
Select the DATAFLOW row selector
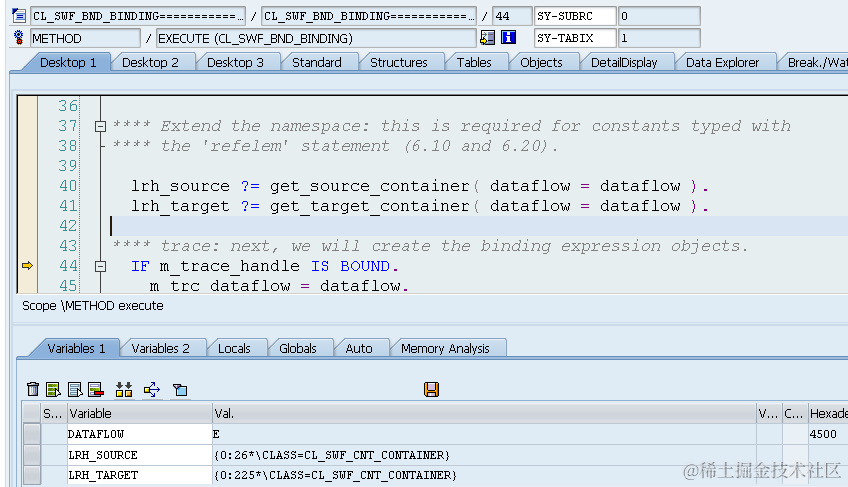32,434
